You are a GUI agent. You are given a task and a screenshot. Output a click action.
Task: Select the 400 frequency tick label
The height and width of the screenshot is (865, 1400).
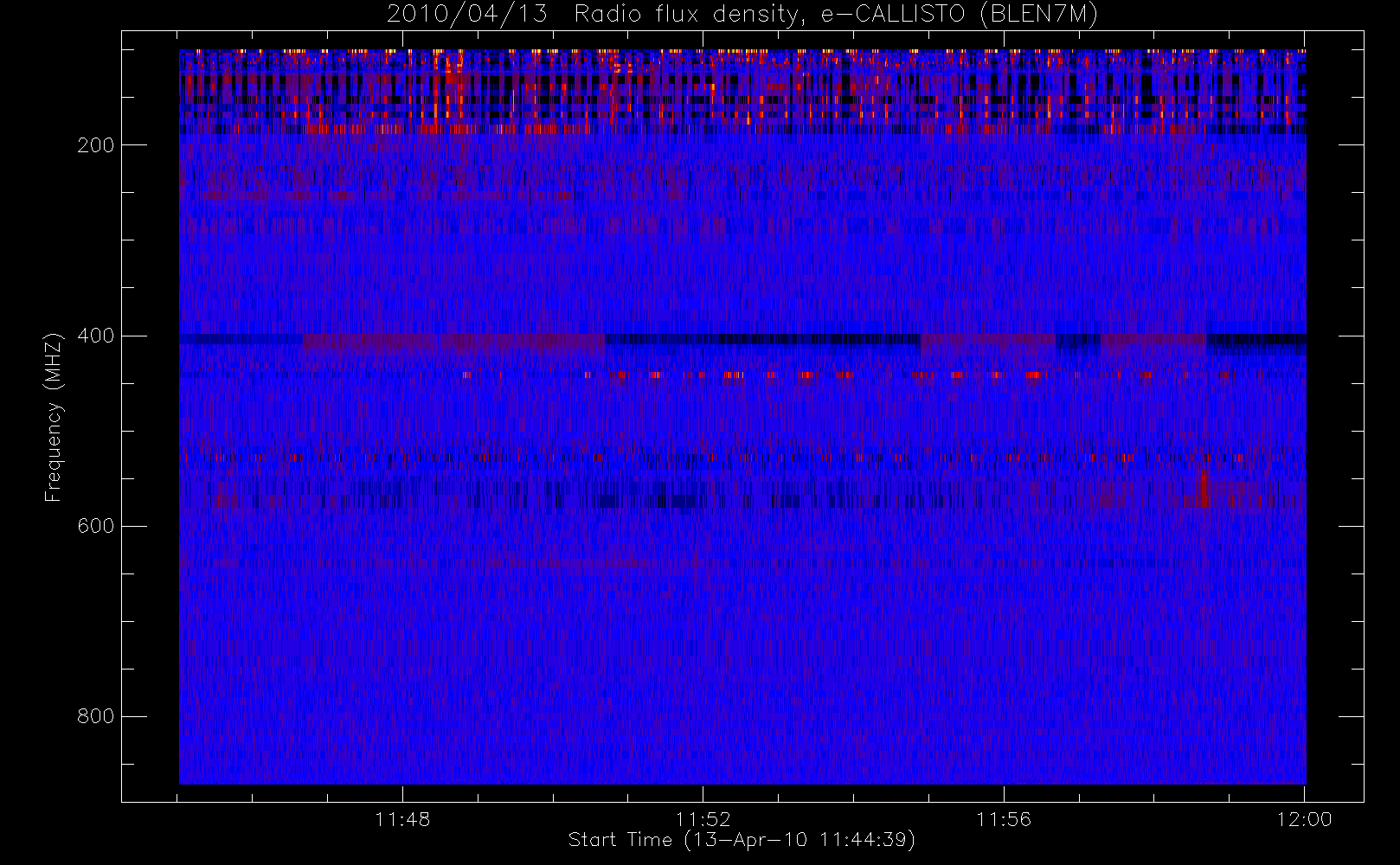point(95,336)
